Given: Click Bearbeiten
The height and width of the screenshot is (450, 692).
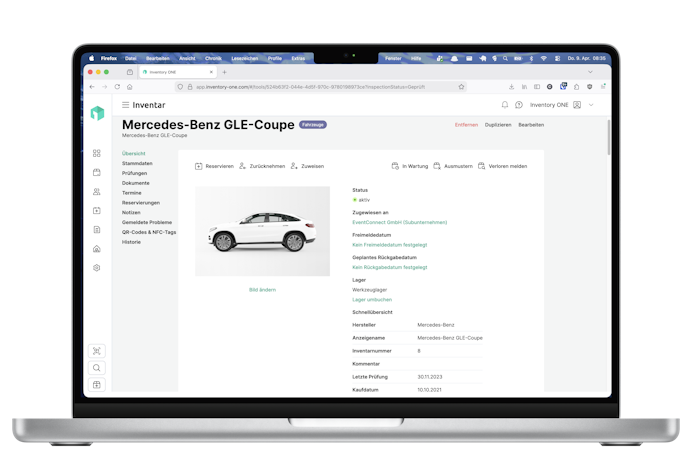Looking at the screenshot, I should (531, 125).
